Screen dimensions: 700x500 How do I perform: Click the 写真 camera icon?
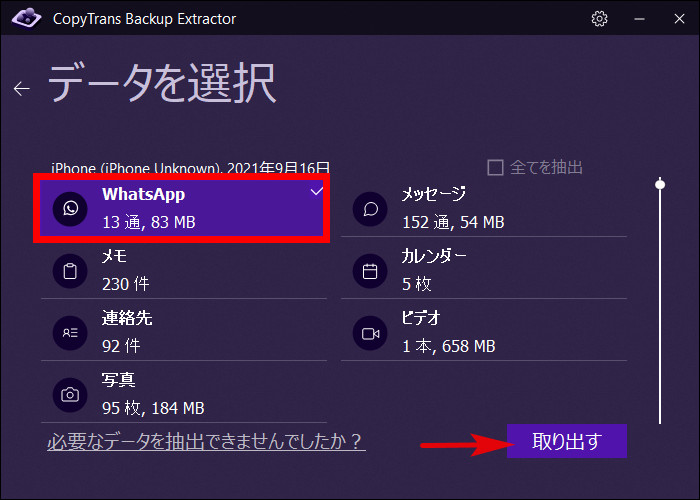click(x=70, y=395)
